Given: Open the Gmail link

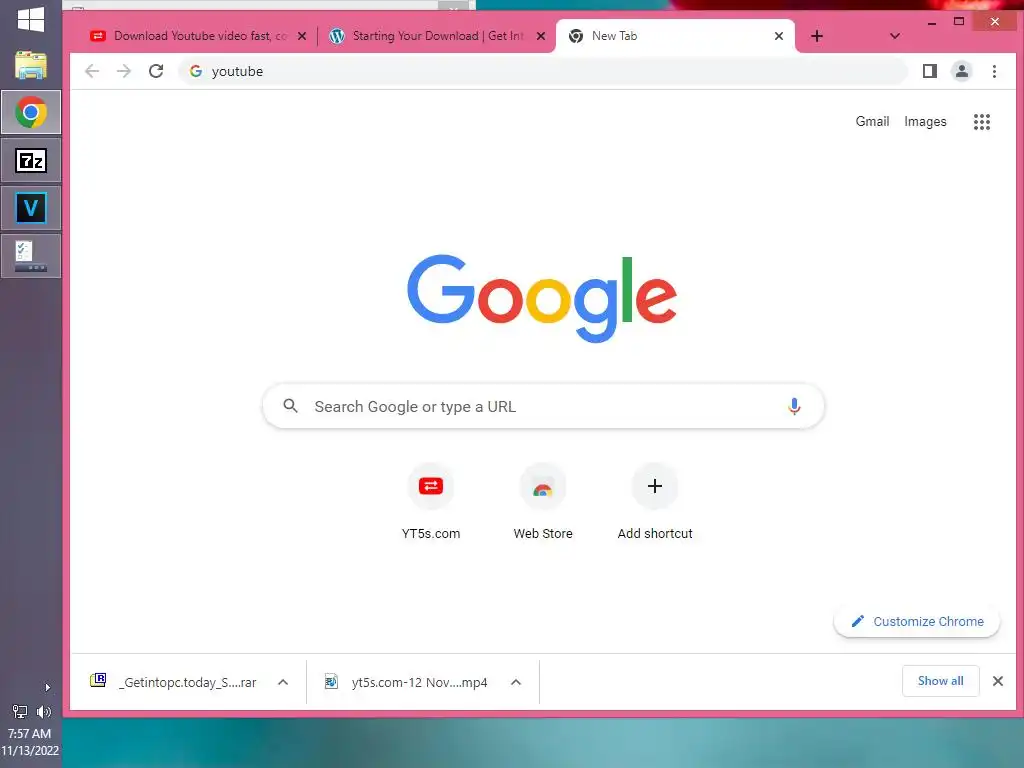Looking at the screenshot, I should click(x=872, y=121).
